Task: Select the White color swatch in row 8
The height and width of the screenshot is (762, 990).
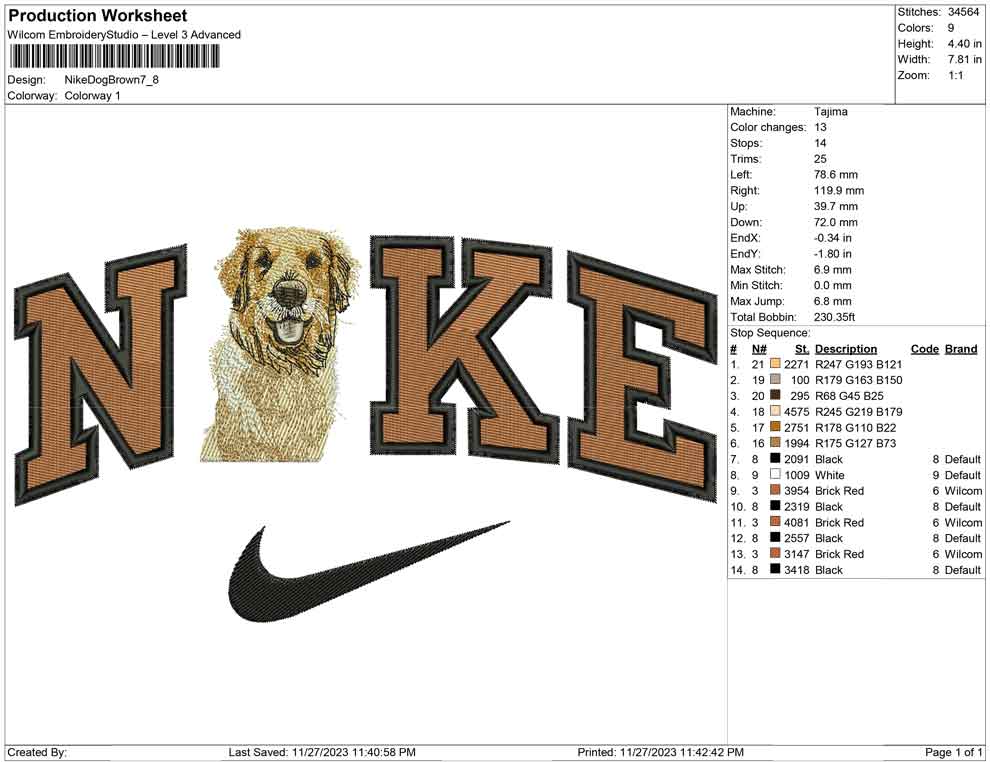Action: [774, 475]
